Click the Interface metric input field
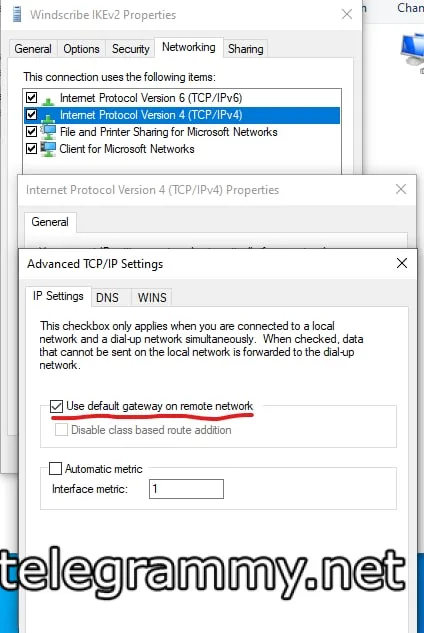 186,489
